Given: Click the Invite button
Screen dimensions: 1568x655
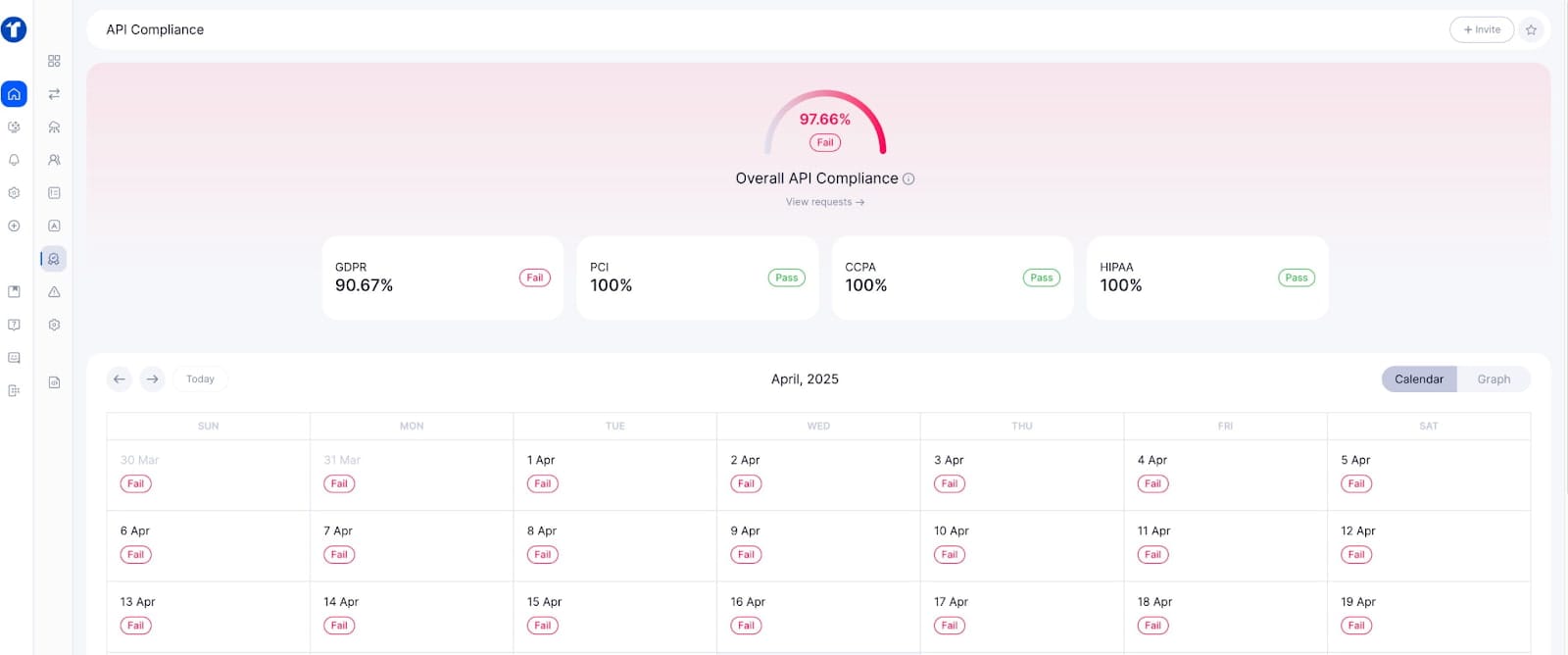Looking at the screenshot, I should 1482,29.
